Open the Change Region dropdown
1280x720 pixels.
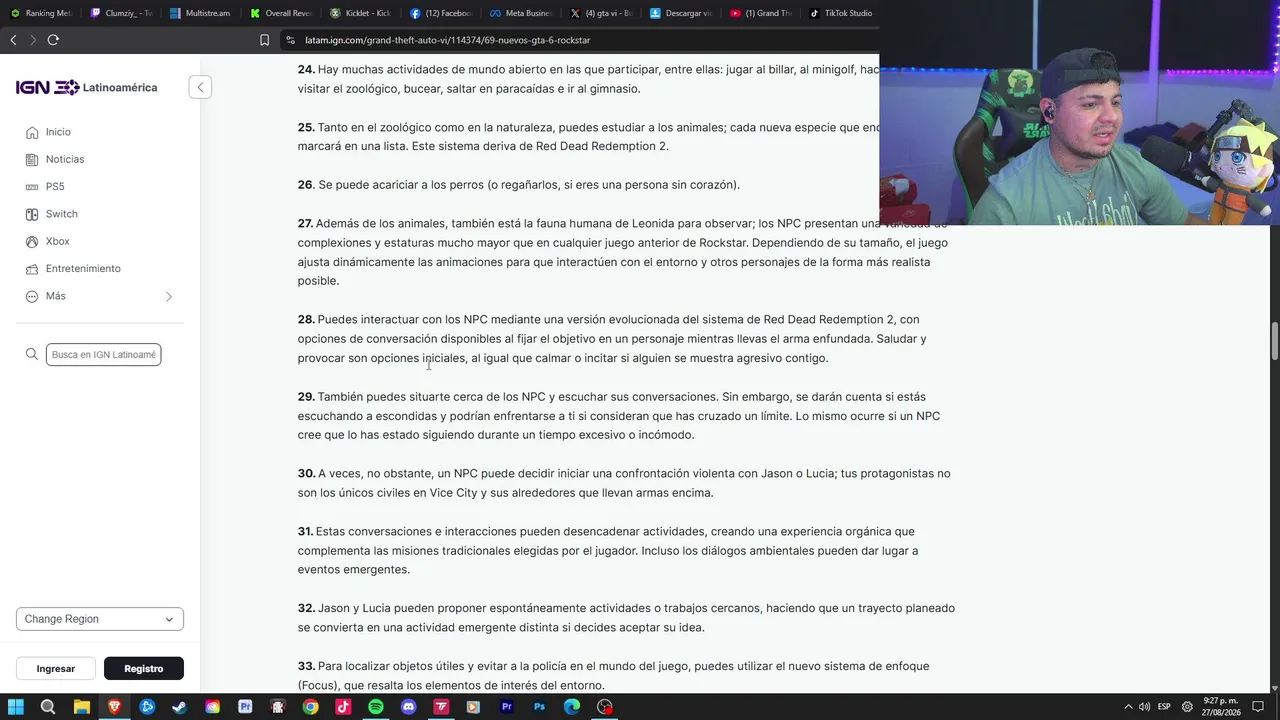tap(100, 619)
